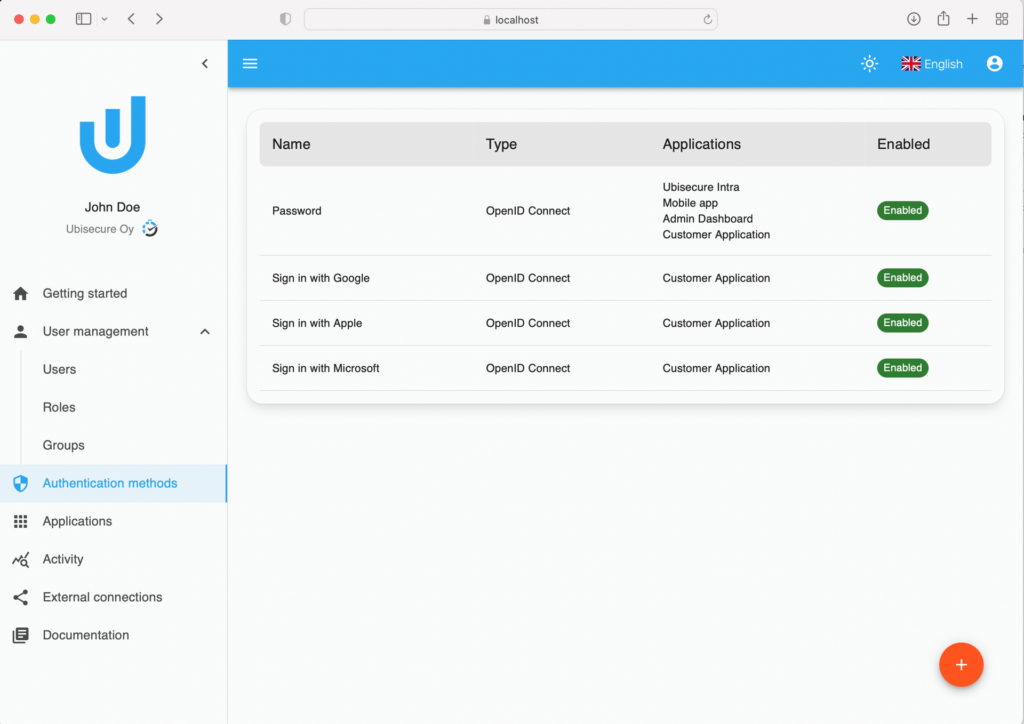Click the Applications grid icon
The height and width of the screenshot is (724, 1024).
coord(21,521)
